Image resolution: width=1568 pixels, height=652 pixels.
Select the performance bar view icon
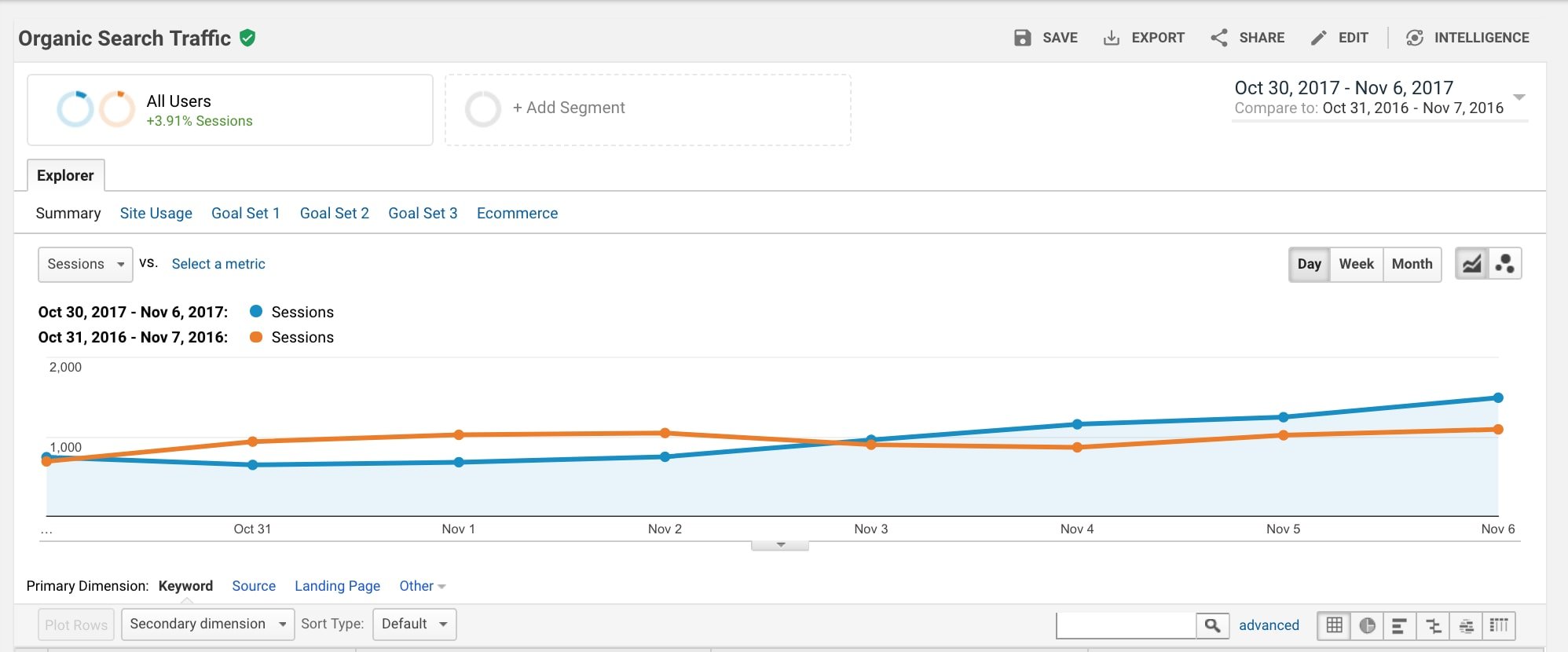click(x=1399, y=625)
